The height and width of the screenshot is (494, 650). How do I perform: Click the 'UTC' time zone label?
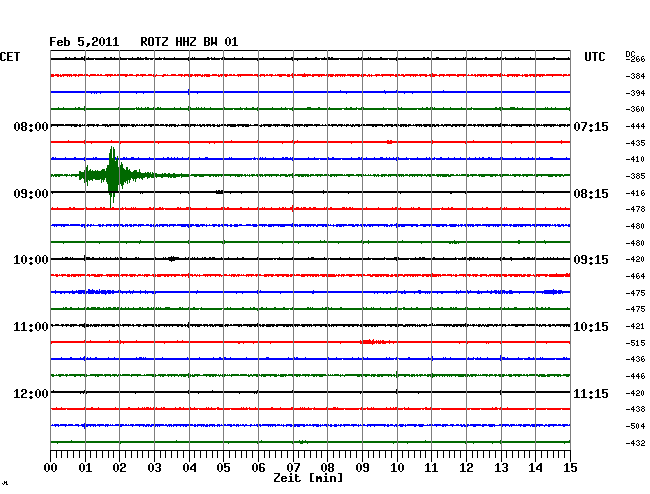(x=594, y=57)
